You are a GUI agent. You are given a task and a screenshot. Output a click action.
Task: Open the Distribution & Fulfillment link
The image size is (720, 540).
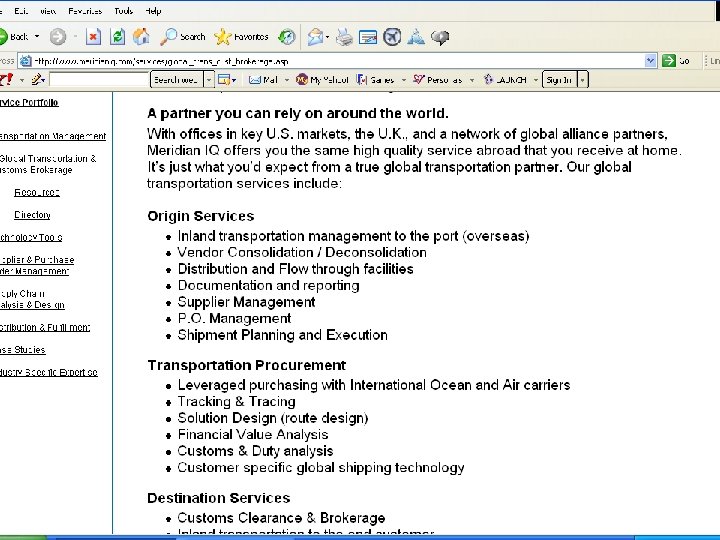pos(45,327)
